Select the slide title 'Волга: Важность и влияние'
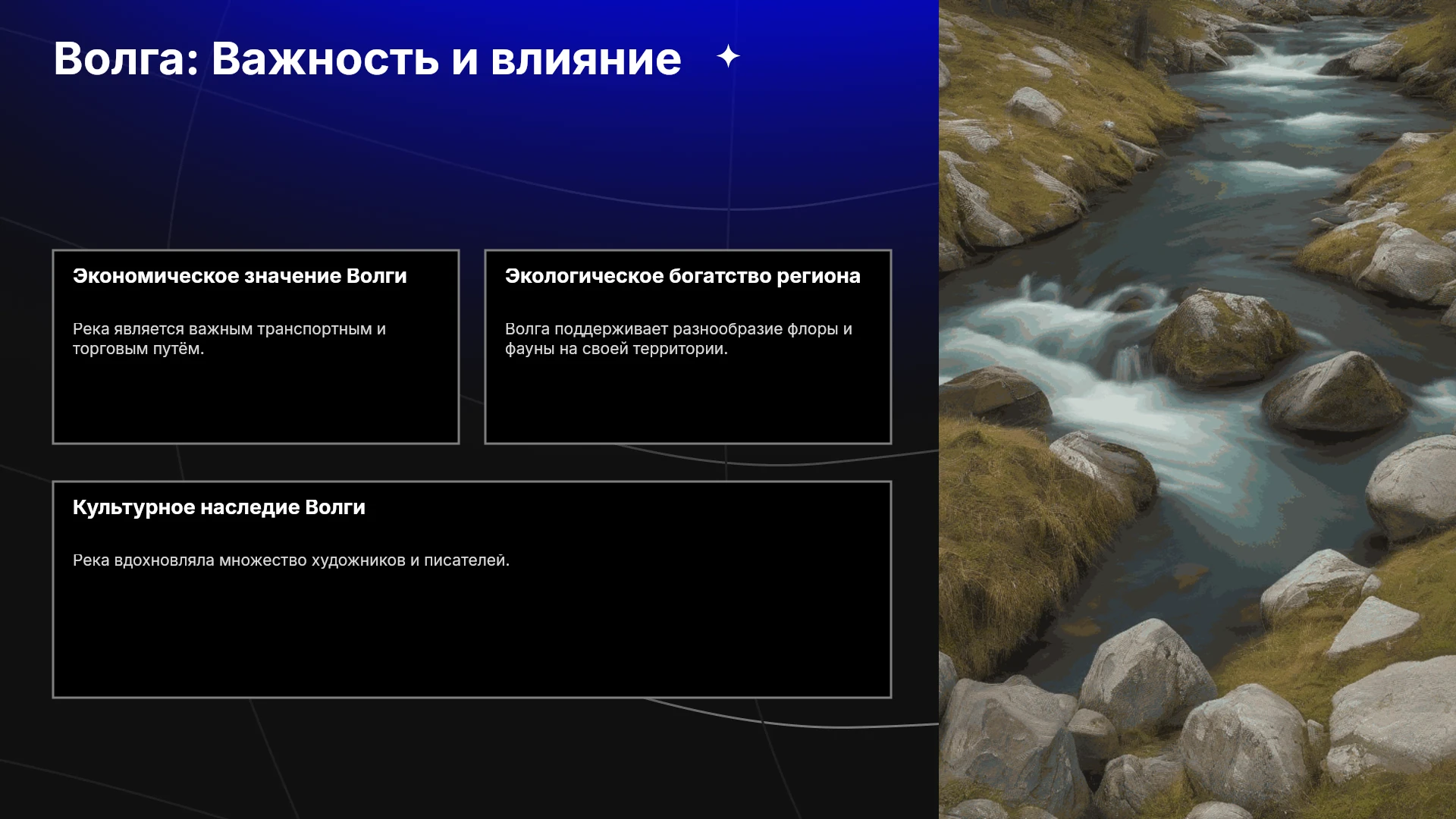This screenshot has width=1456, height=819. [x=368, y=58]
